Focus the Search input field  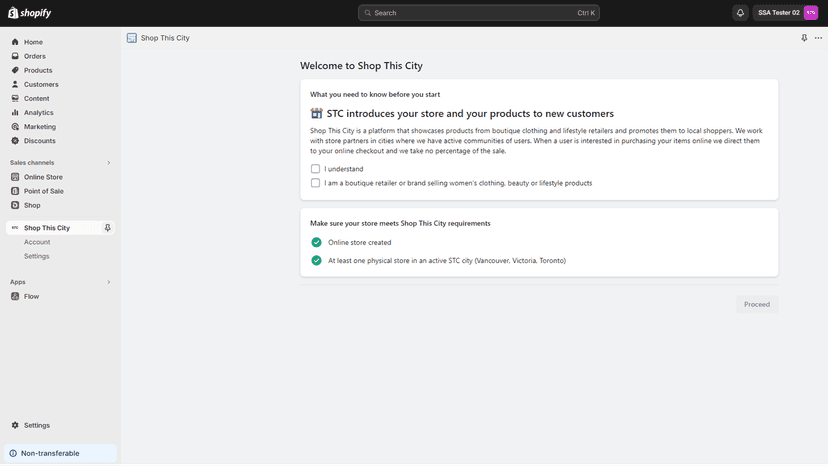click(x=478, y=13)
